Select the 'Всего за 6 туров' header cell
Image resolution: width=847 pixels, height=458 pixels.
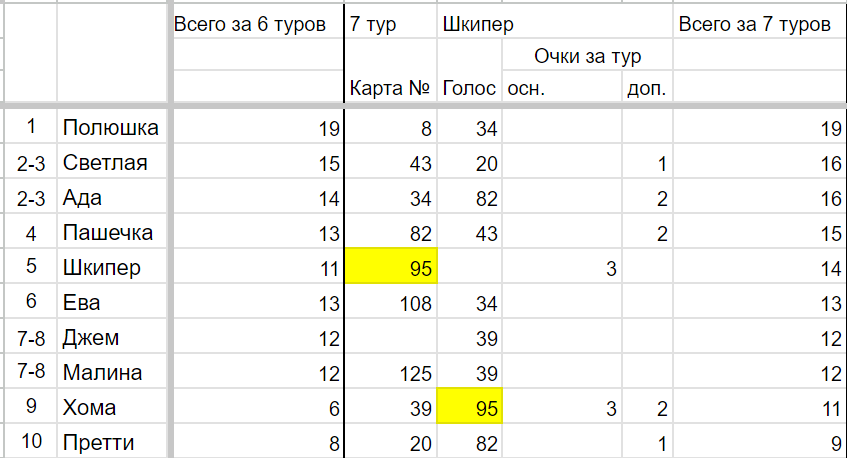pyautogui.click(x=258, y=23)
